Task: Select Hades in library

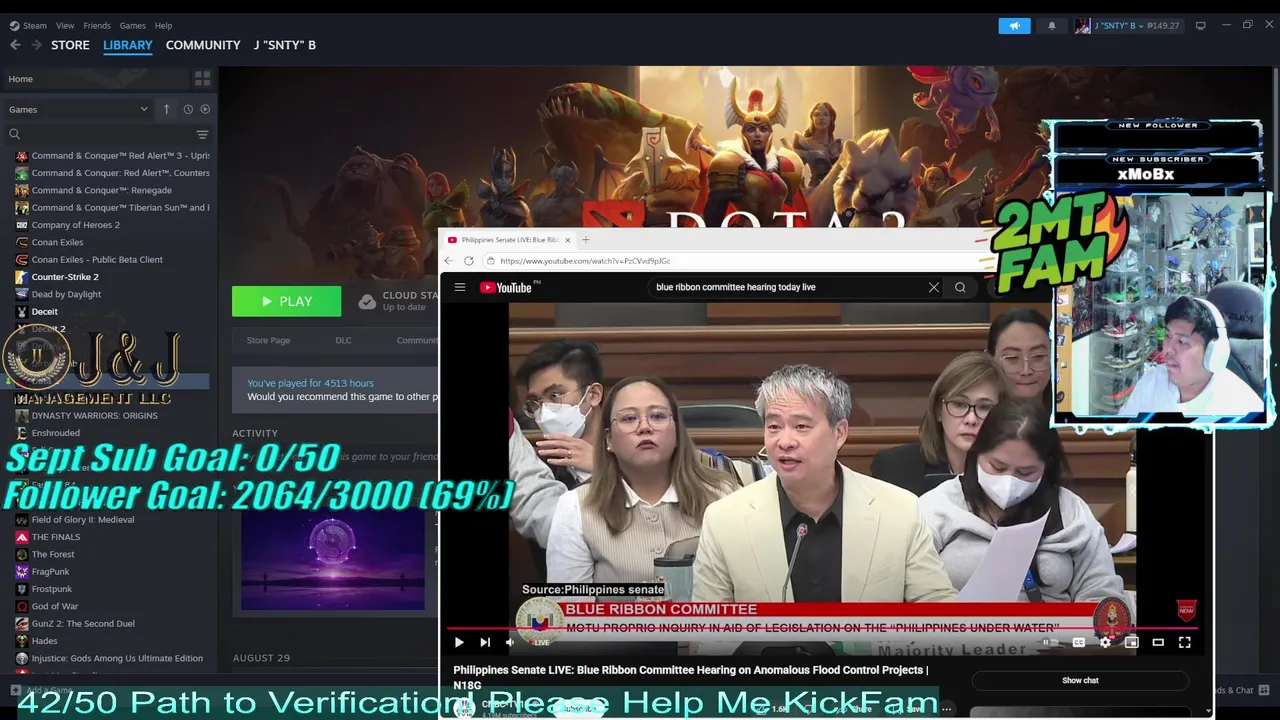Action: point(44,641)
